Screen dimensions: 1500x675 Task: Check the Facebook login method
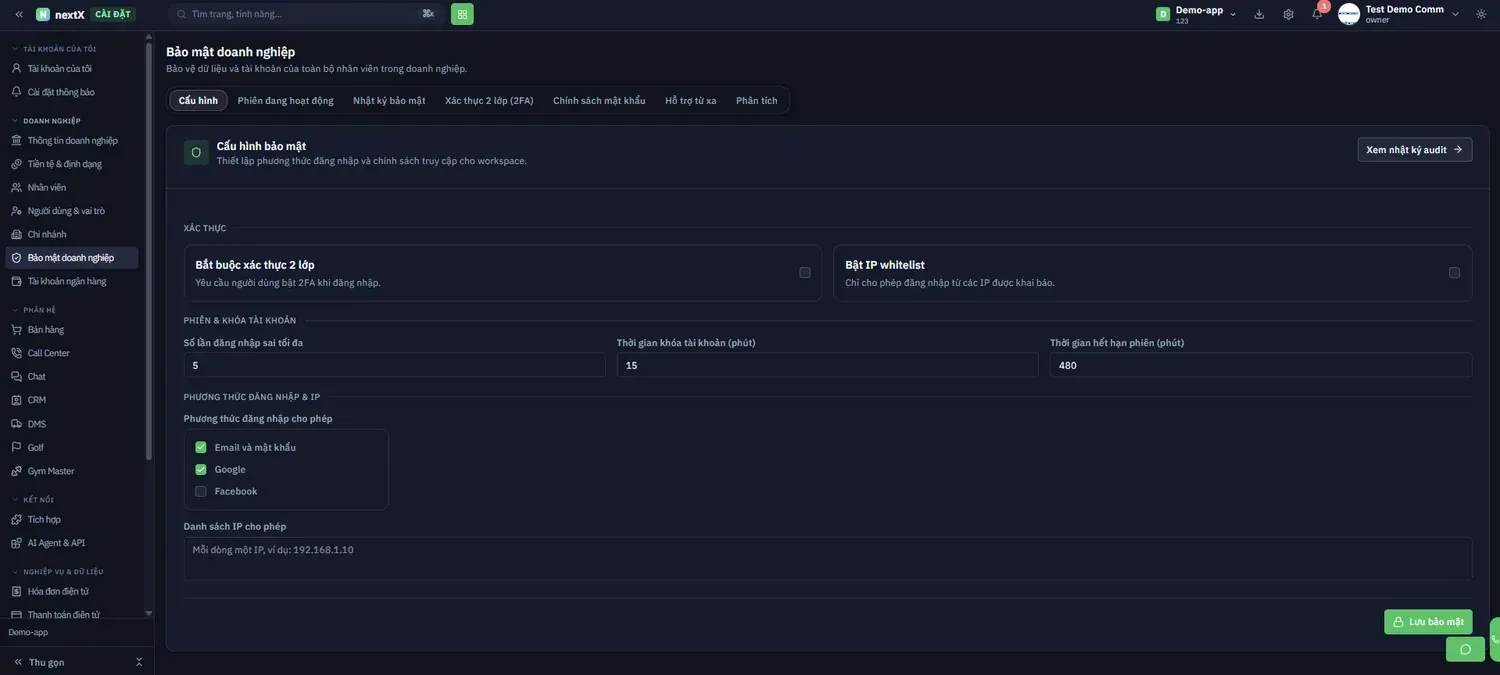tap(201, 491)
